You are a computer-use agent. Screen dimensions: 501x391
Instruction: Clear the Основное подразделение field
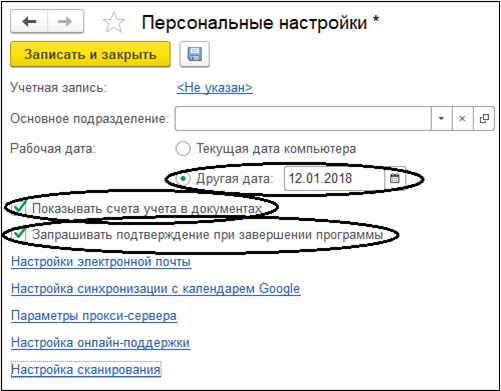click(462, 118)
